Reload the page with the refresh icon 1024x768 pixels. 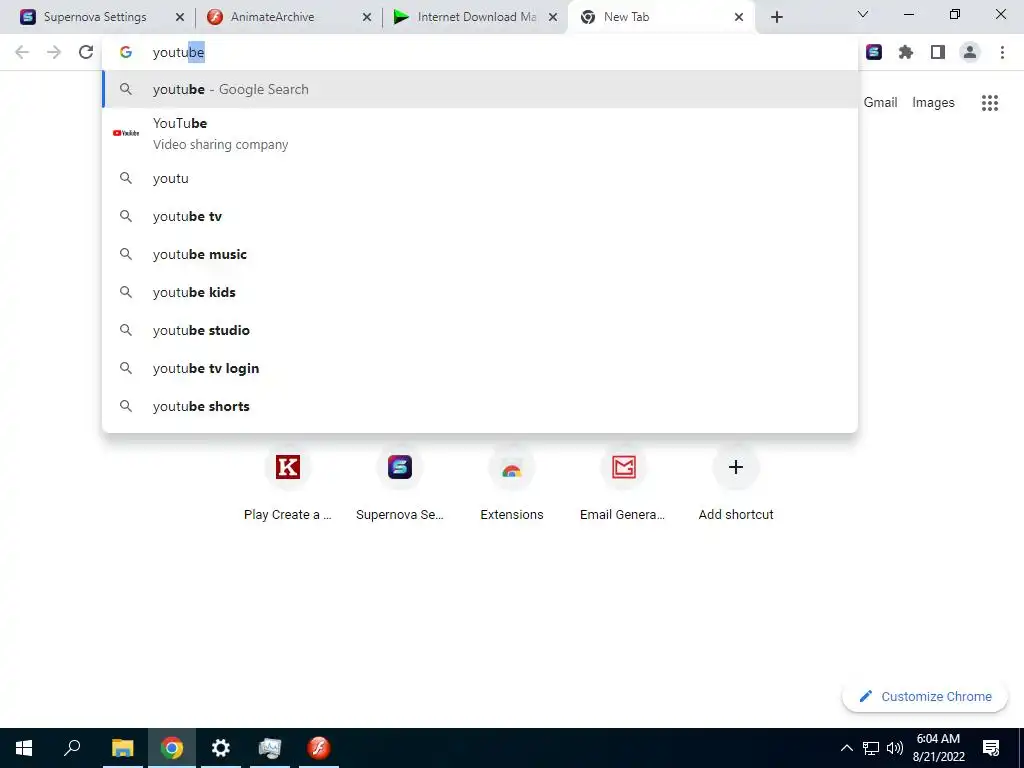click(86, 52)
